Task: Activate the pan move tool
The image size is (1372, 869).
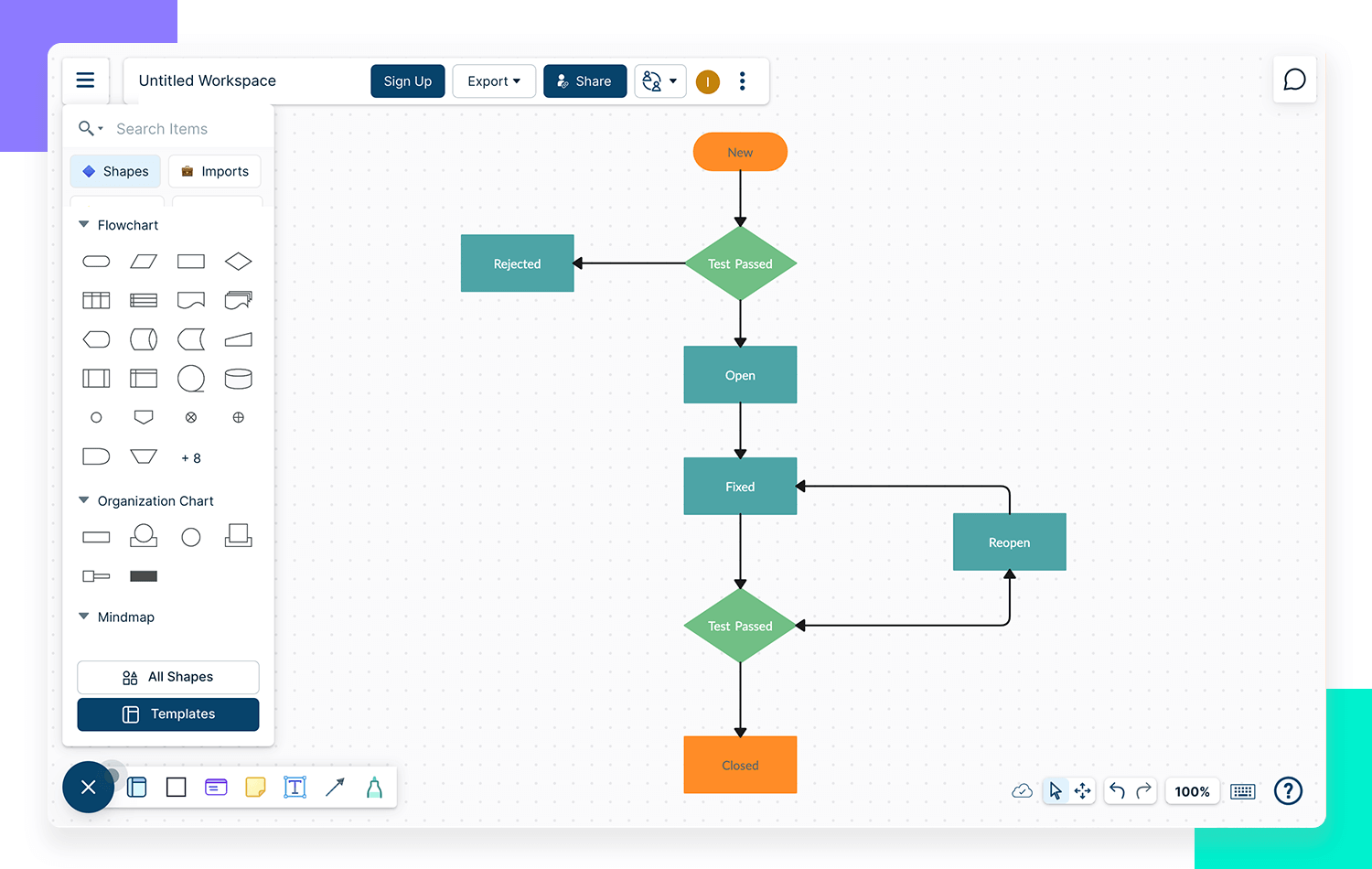Action: (1083, 791)
